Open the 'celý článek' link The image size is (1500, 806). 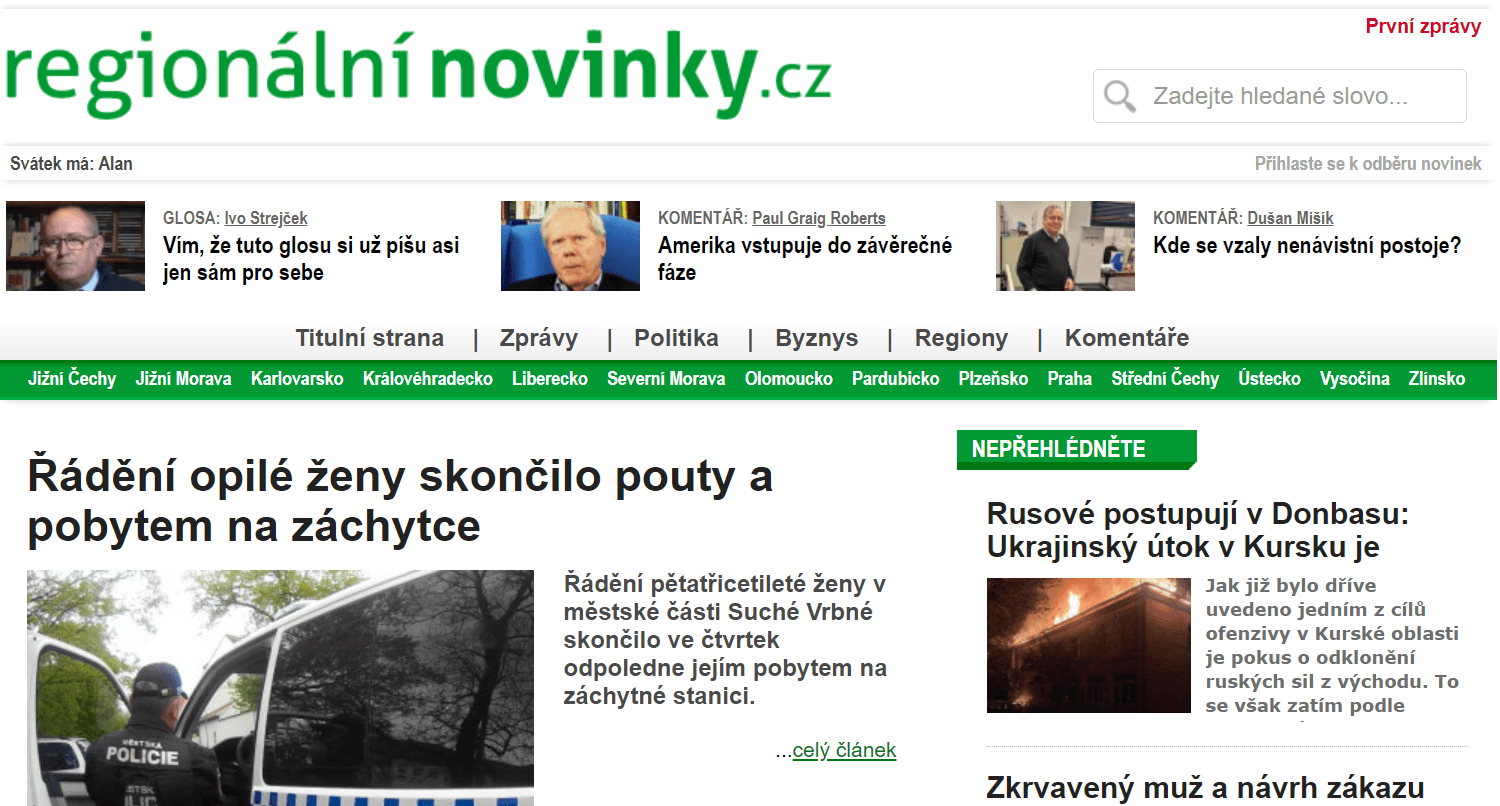844,750
